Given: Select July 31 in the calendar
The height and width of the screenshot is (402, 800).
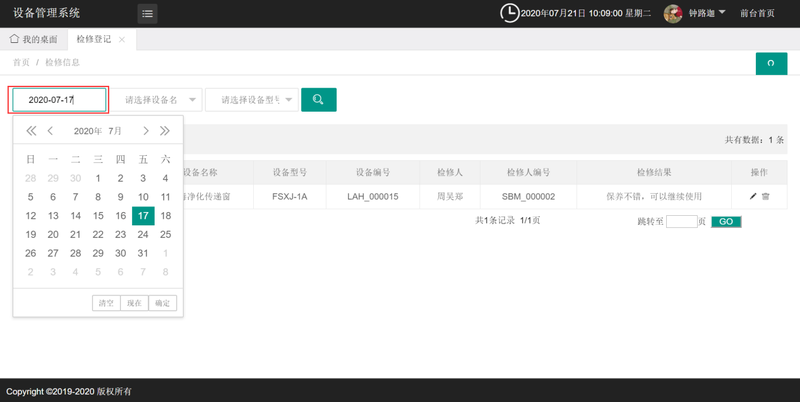Looking at the screenshot, I should tap(143, 253).
